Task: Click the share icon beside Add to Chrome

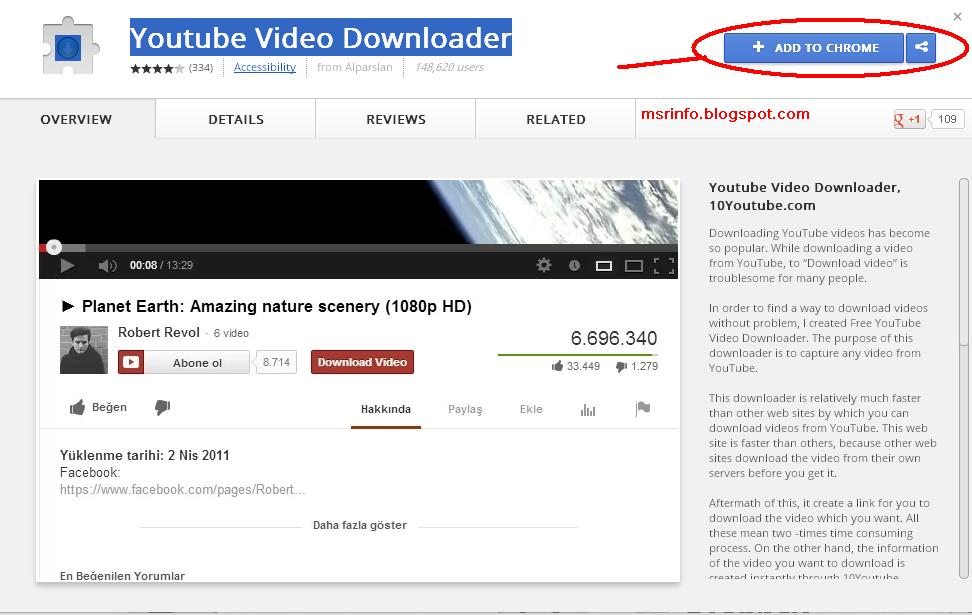Action: click(x=921, y=48)
